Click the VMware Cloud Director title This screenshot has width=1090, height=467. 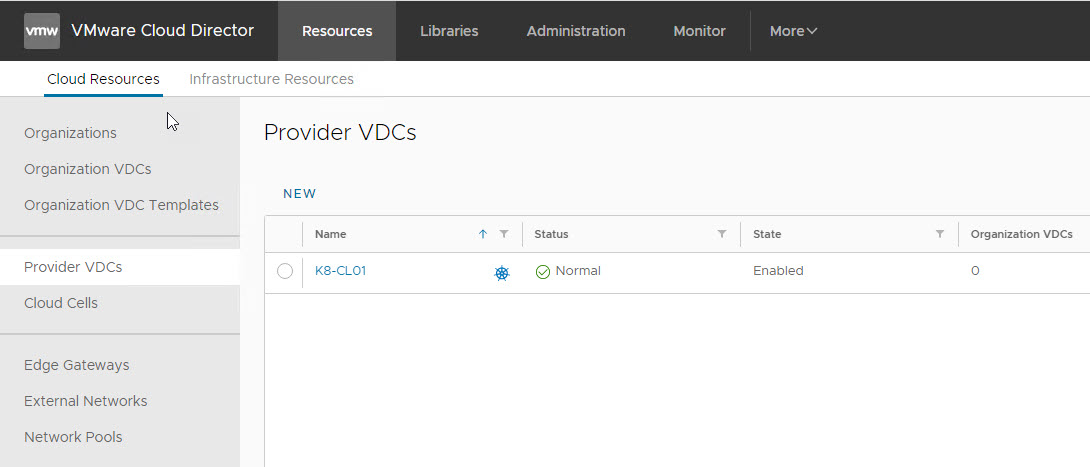point(163,31)
